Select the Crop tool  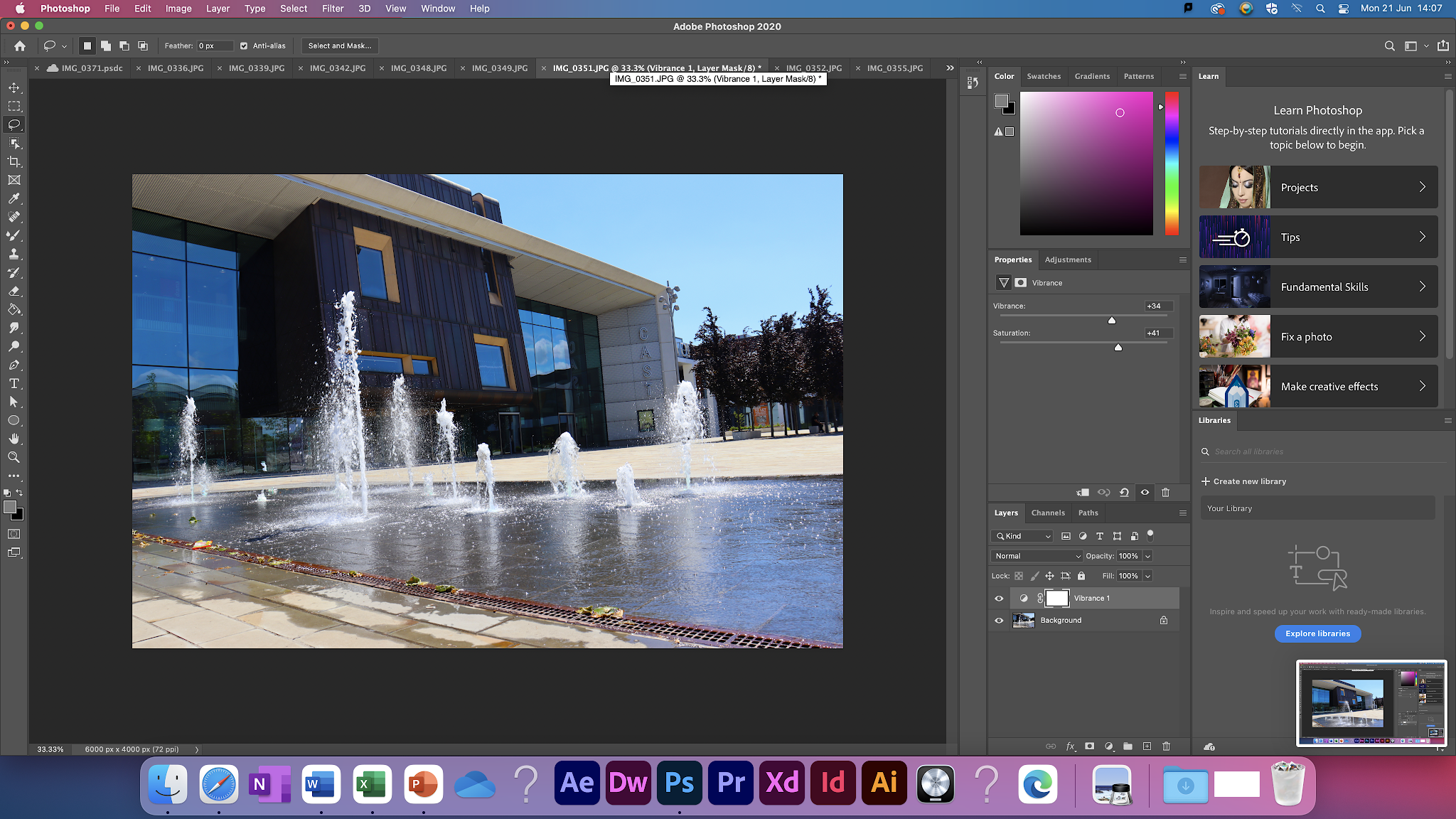click(x=14, y=162)
